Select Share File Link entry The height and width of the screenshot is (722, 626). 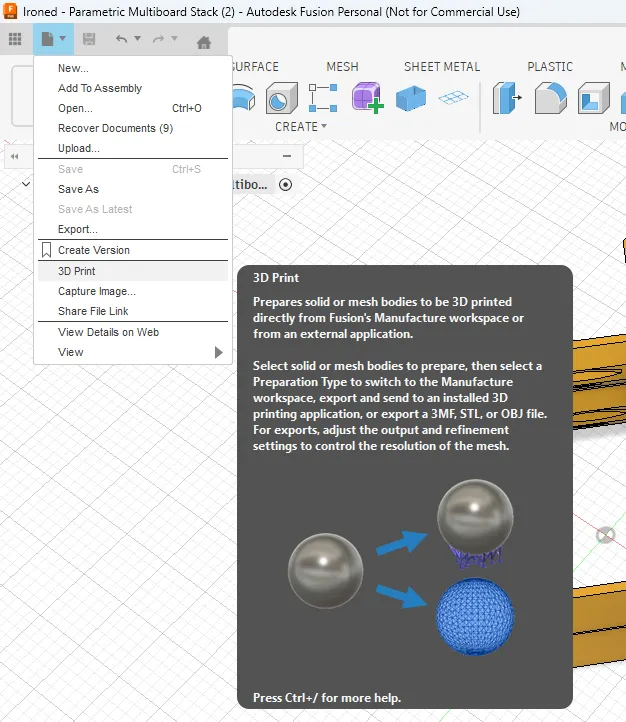[x=133, y=311]
